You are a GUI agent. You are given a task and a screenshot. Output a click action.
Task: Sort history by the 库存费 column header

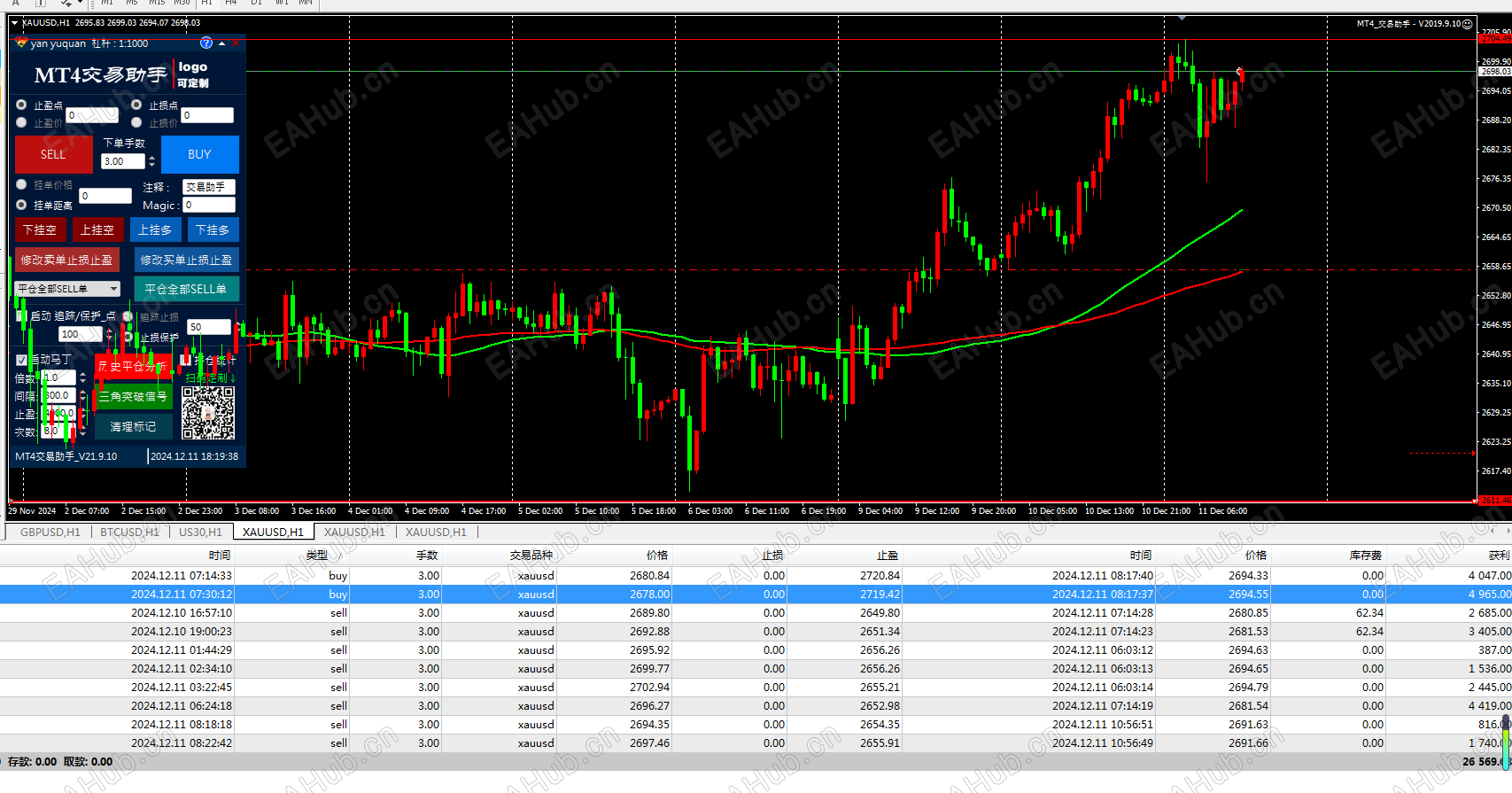point(1366,555)
